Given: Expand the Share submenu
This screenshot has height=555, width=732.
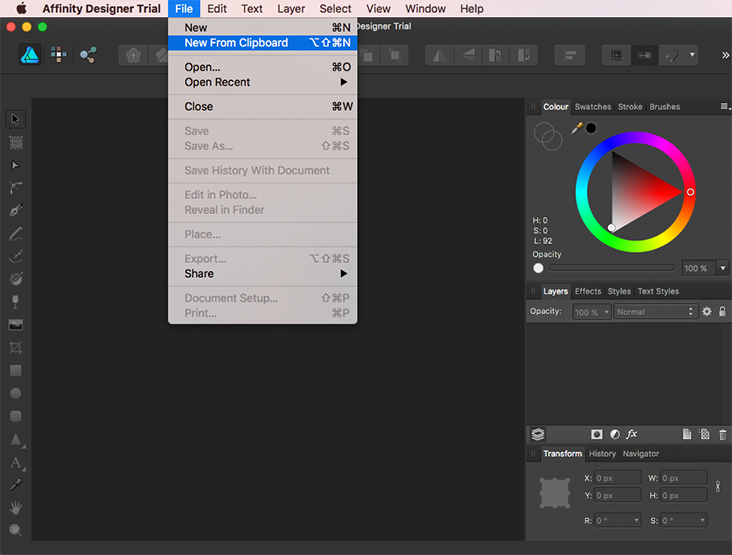Looking at the screenshot, I should (262, 274).
